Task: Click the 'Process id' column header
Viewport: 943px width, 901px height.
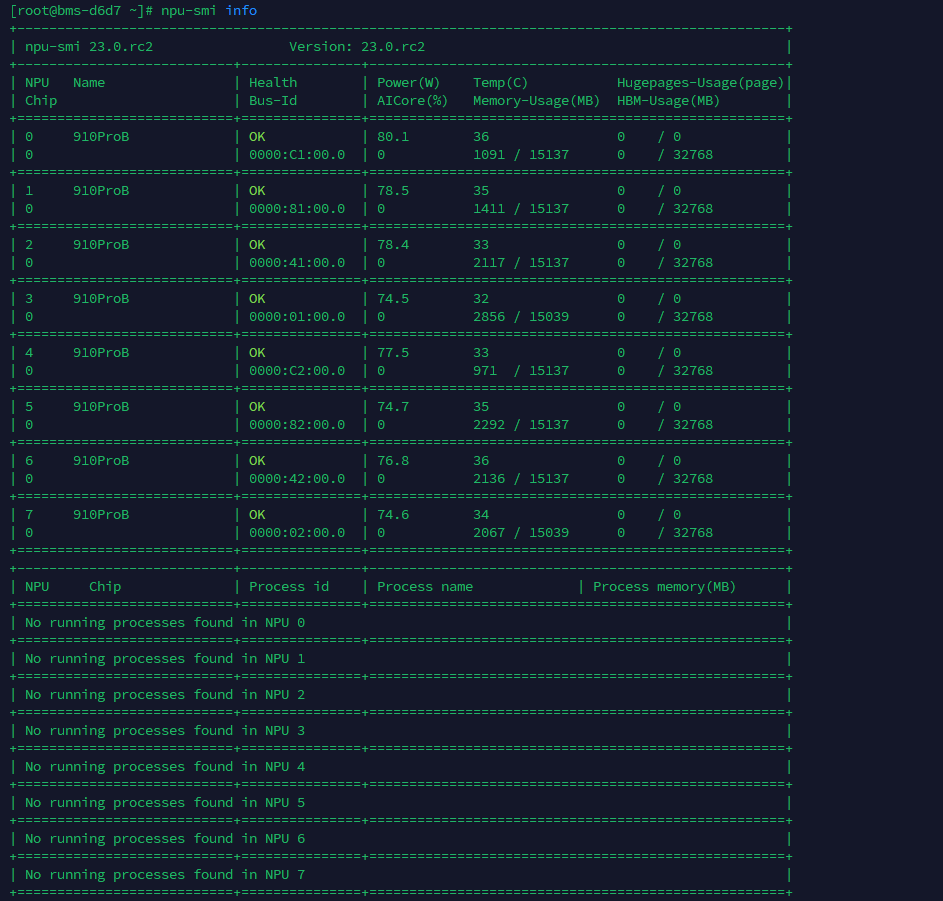Action: (x=289, y=587)
